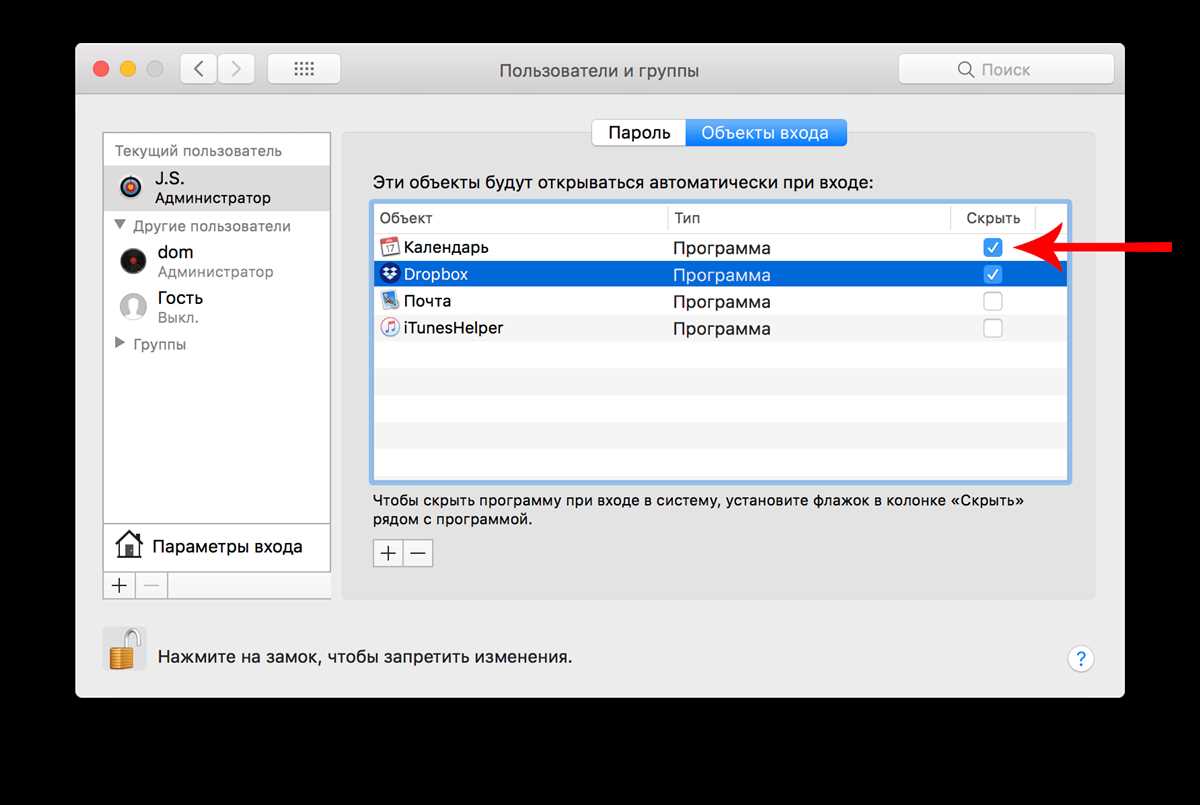Image resolution: width=1200 pixels, height=805 pixels.
Task: Add a login item with plus button
Action: [388, 553]
